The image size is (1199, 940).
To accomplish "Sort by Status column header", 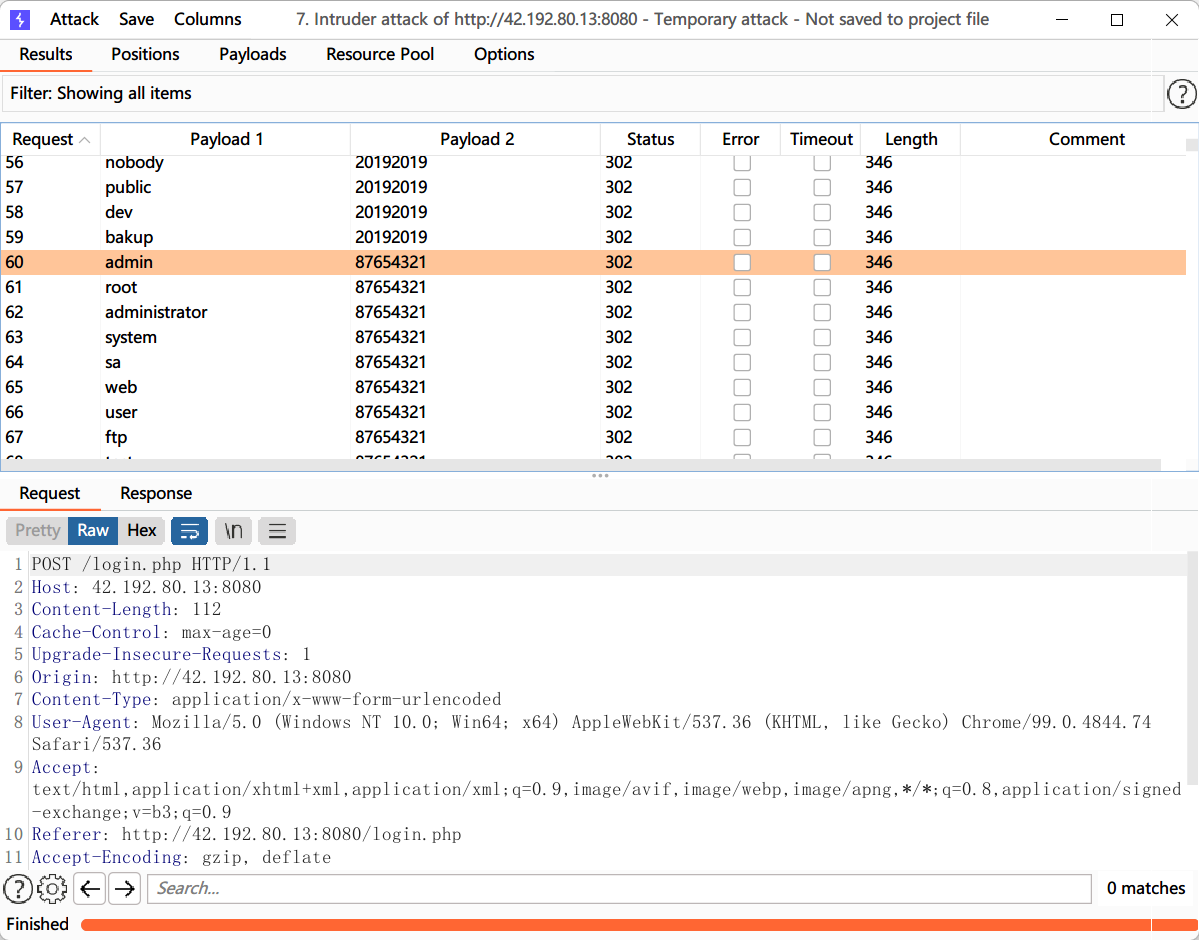I will click(651, 139).
